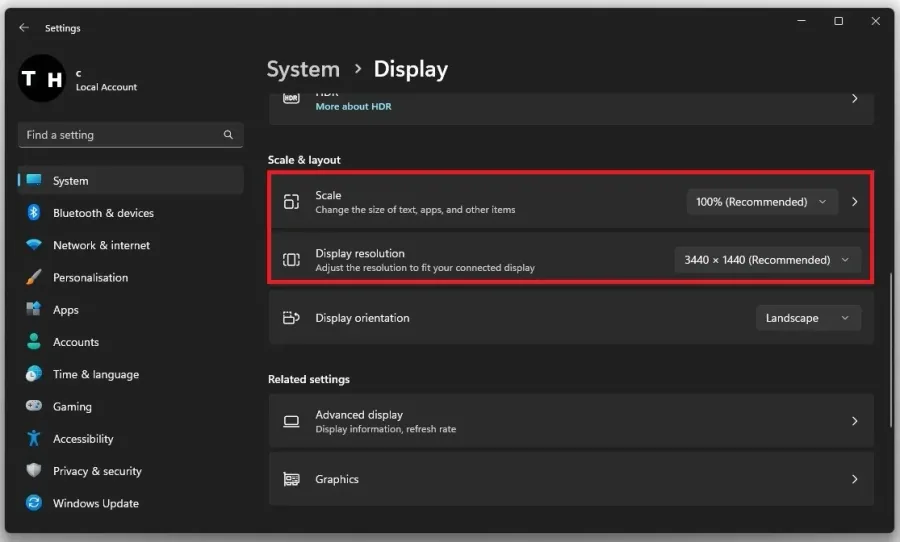Follow the More about HDR link
The image size is (900, 542).
(354, 106)
